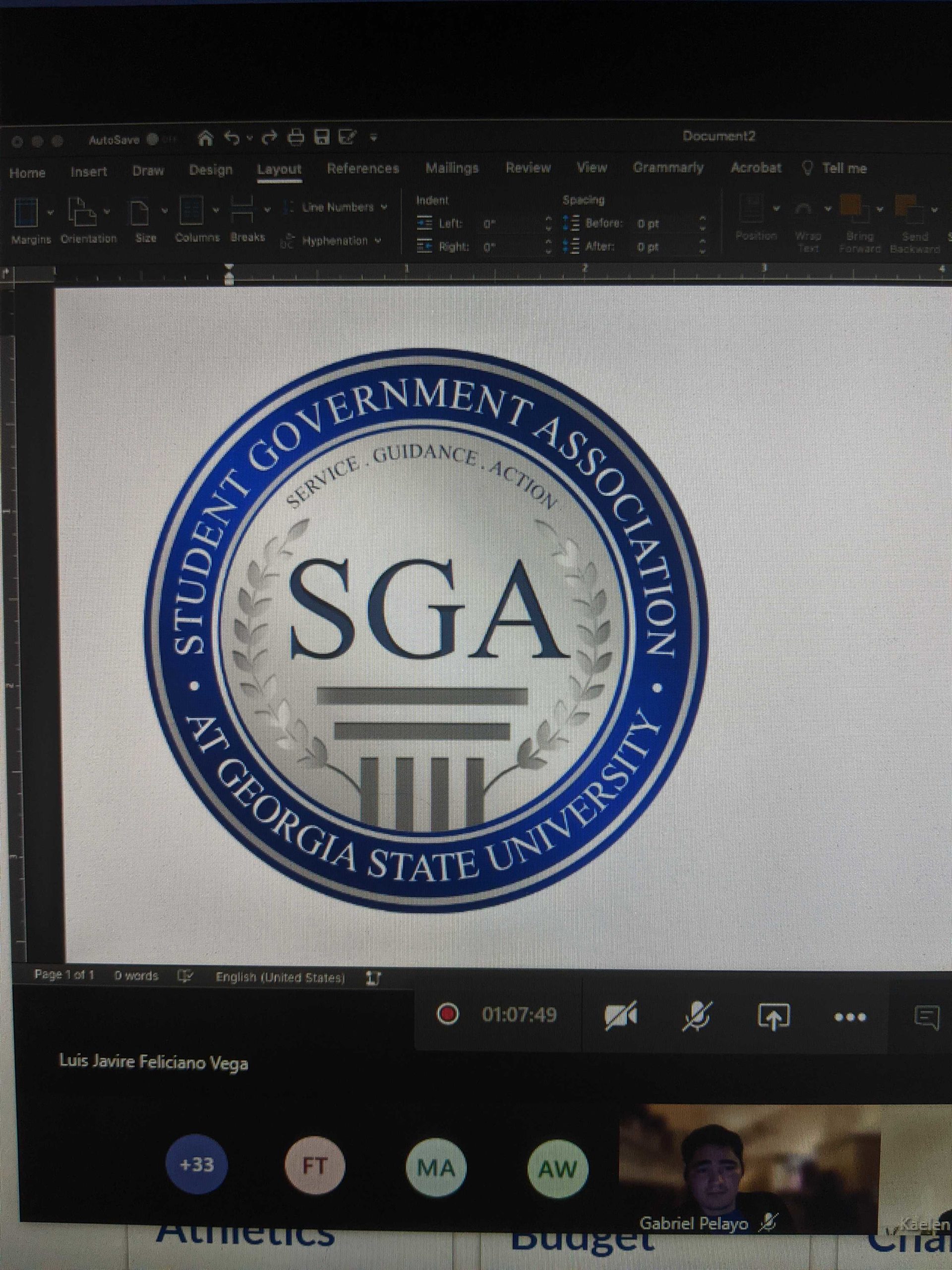Switch to the References tab
This screenshot has width=952, height=1270.
point(362,169)
